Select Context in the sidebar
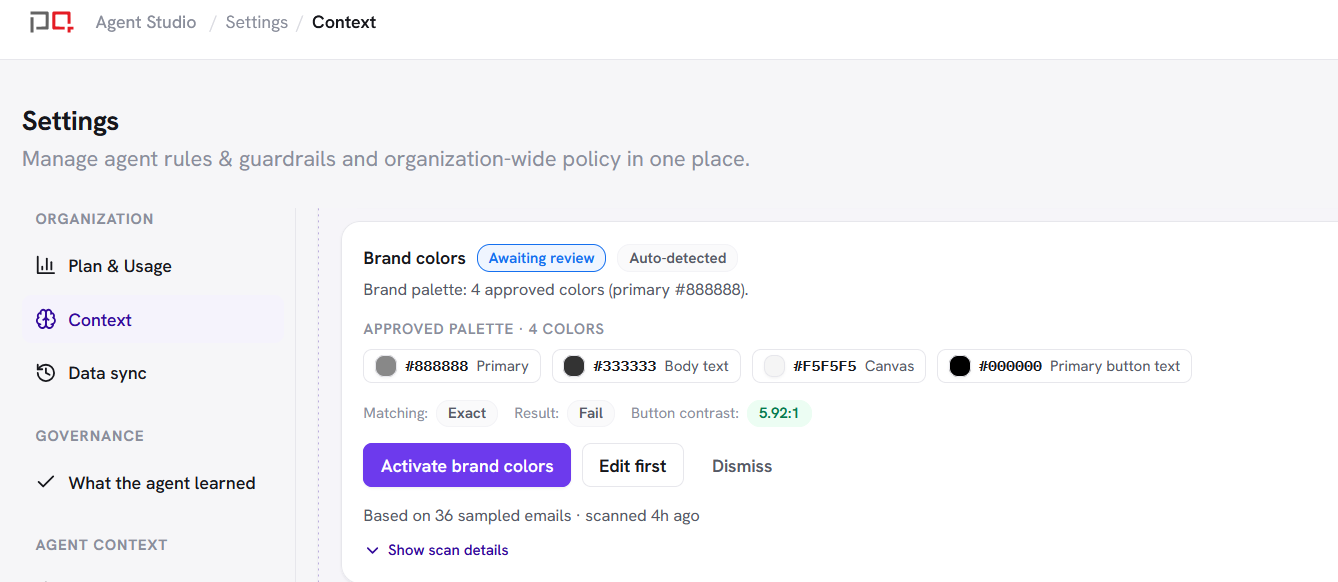Image resolution: width=1338 pixels, height=582 pixels. coord(153,320)
